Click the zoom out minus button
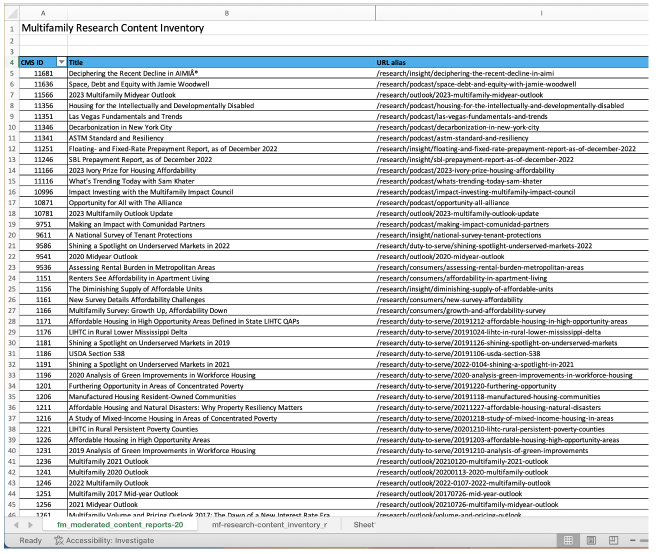Screen dimensions: 657x554 click(633, 540)
